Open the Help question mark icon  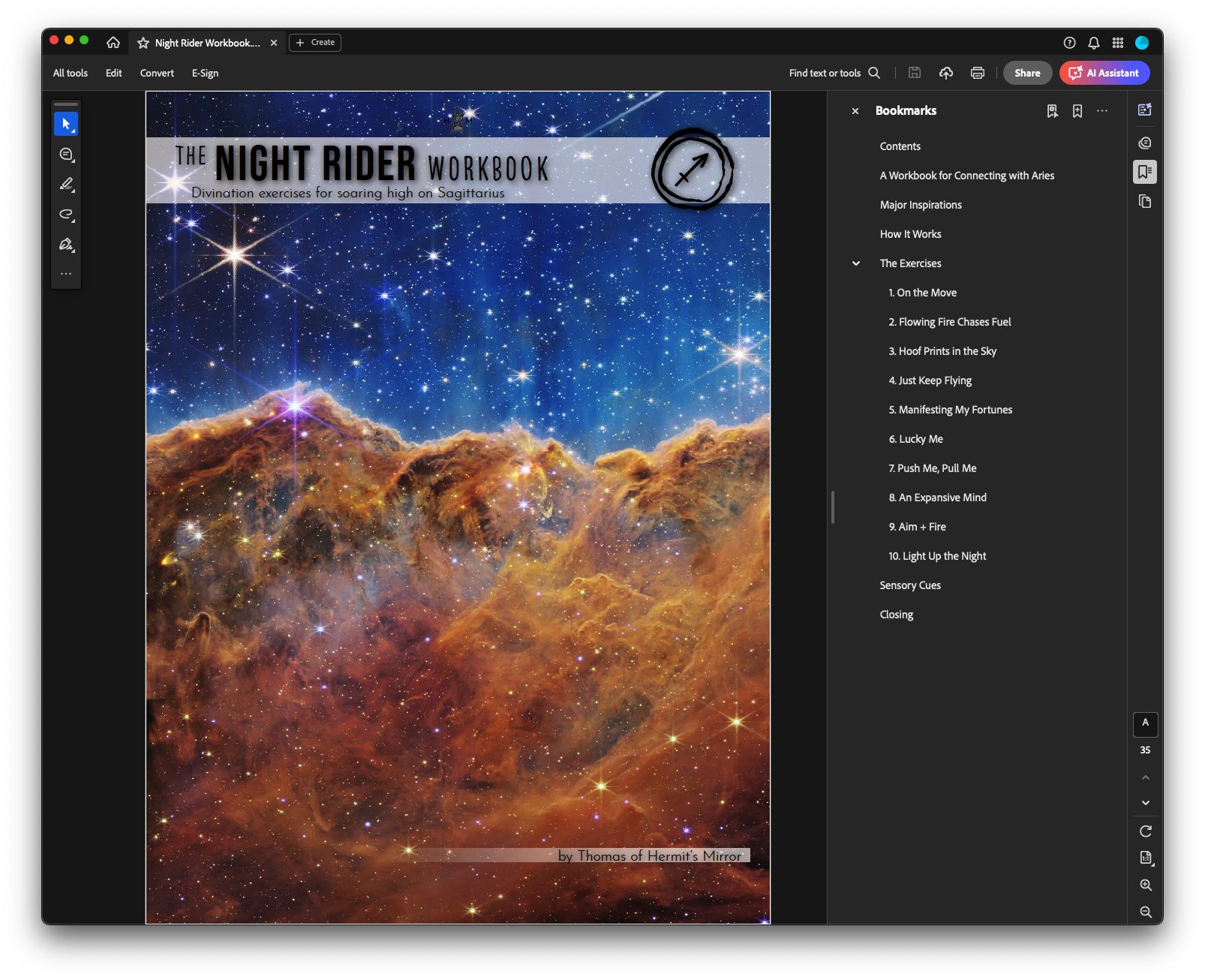point(1070,43)
